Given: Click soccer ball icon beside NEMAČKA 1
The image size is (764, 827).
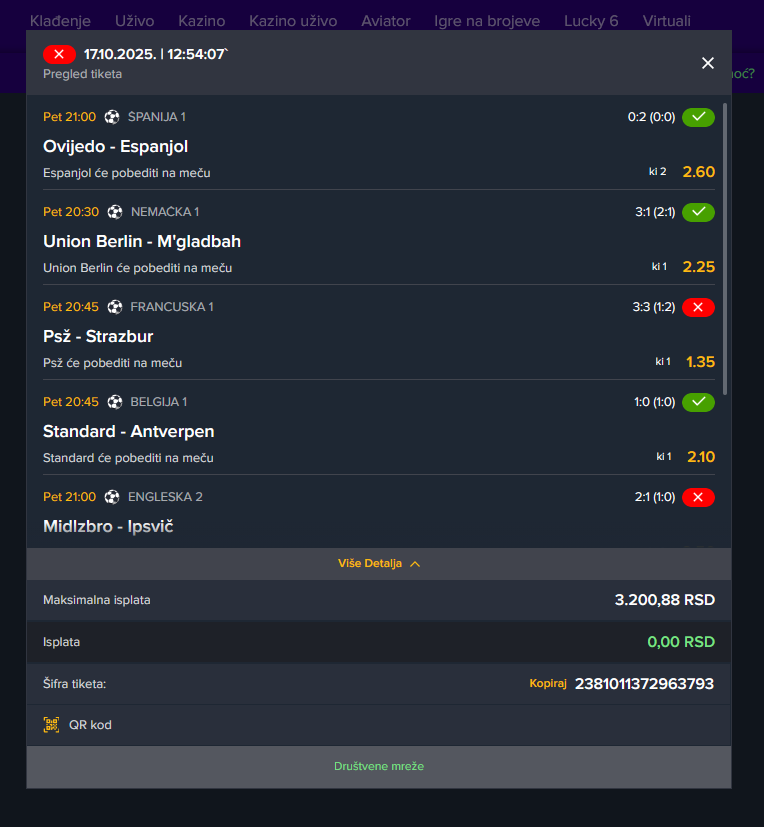Looking at the screenshot, I should [115, 212].
